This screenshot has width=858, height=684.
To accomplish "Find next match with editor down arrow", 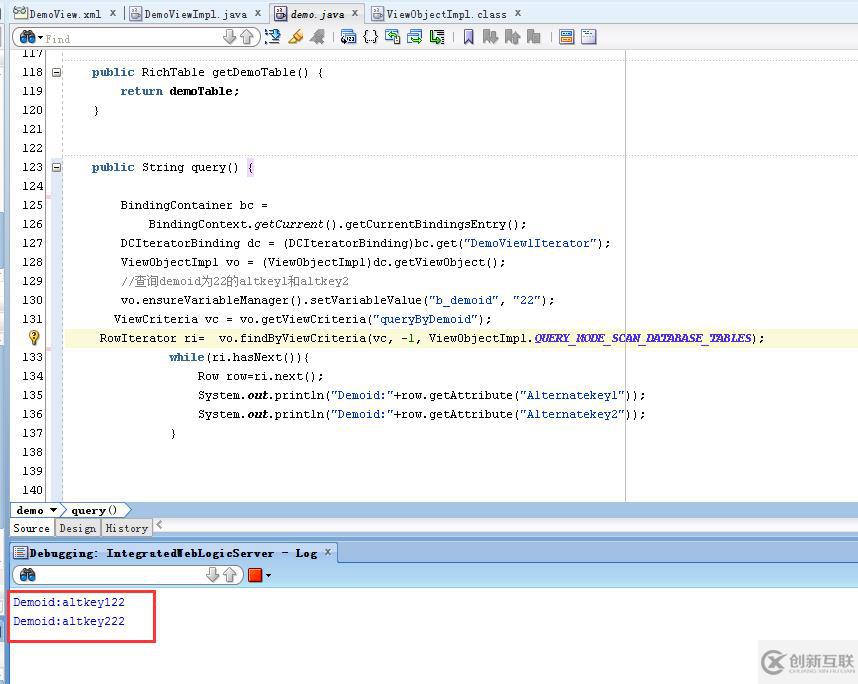I will [x=229, y=37].
